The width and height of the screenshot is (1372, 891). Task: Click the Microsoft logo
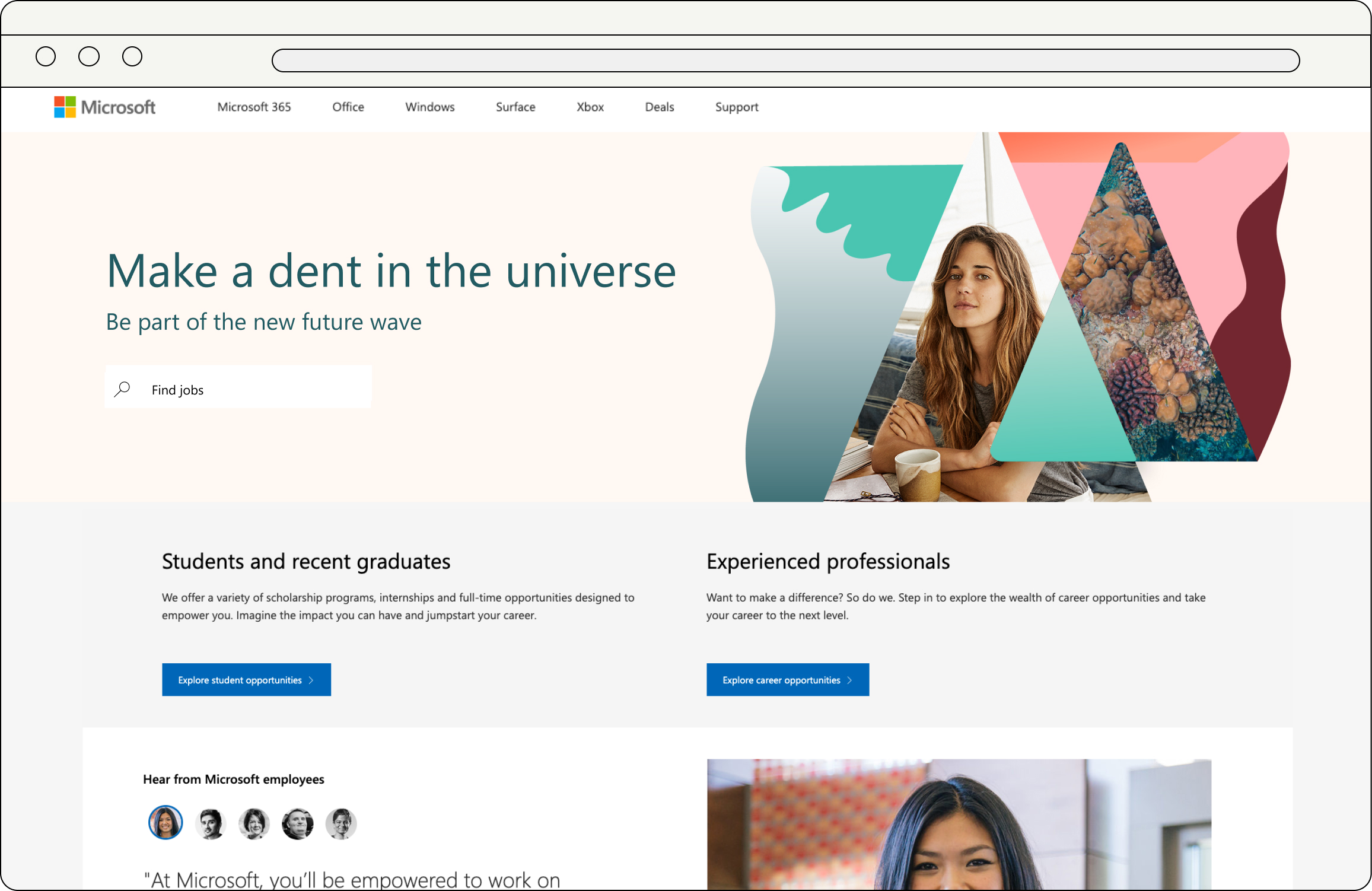(104, 107)
